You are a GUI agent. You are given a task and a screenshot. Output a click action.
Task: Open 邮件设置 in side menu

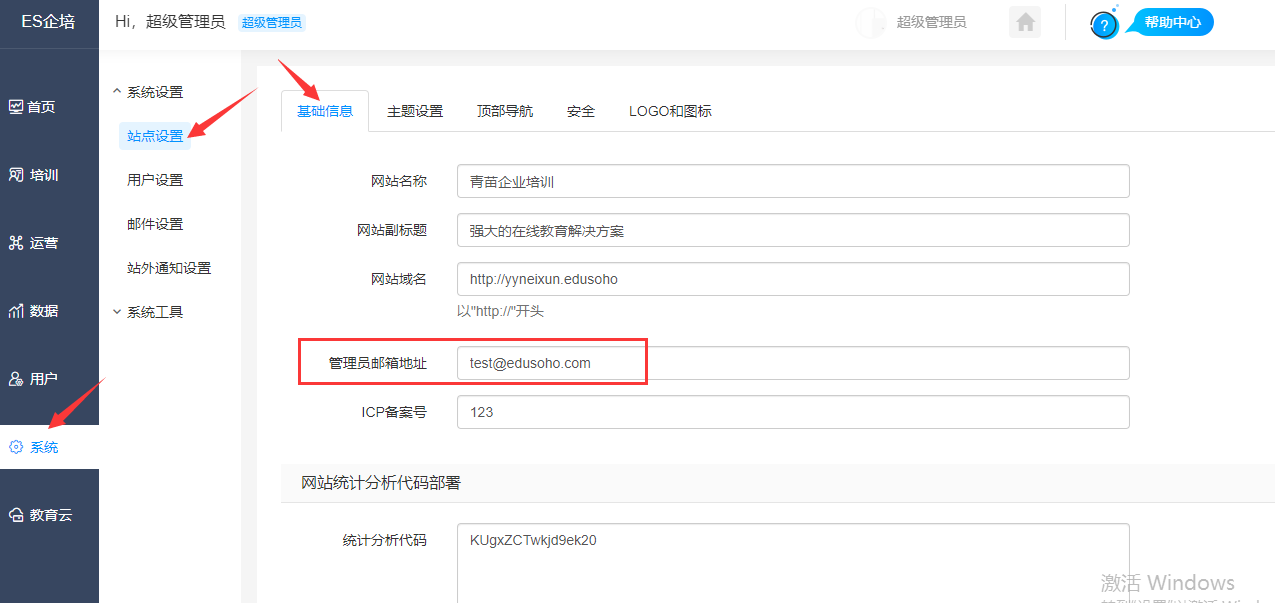tap(155, 224)
